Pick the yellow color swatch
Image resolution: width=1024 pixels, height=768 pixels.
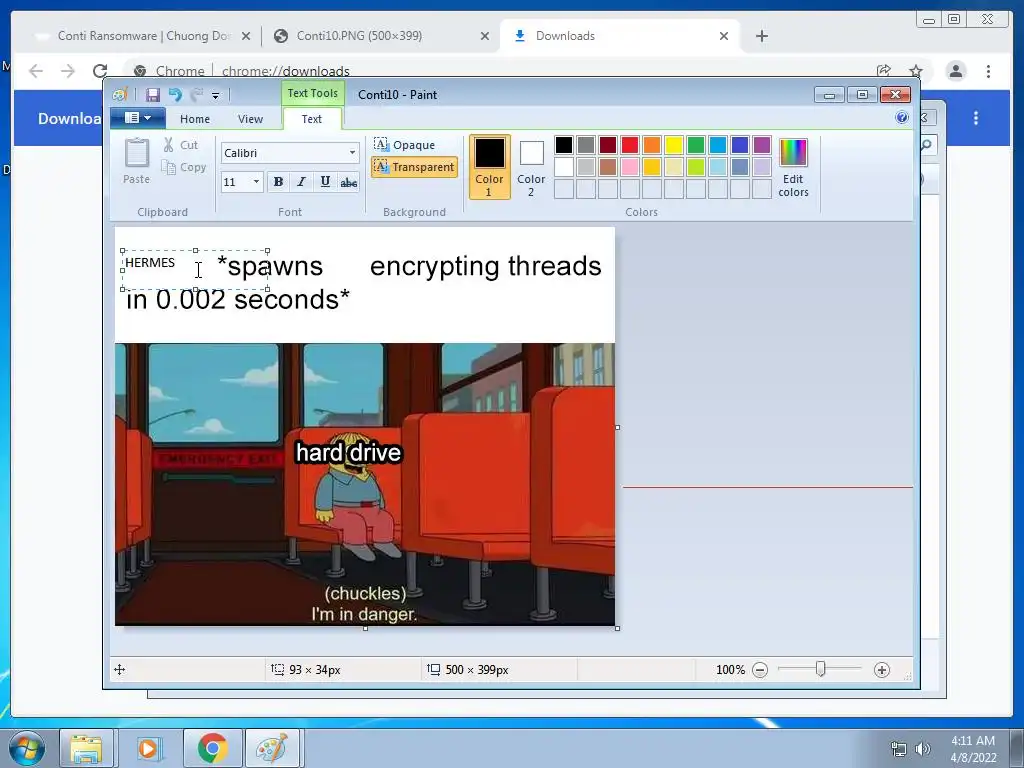click(x=674, y=145)
